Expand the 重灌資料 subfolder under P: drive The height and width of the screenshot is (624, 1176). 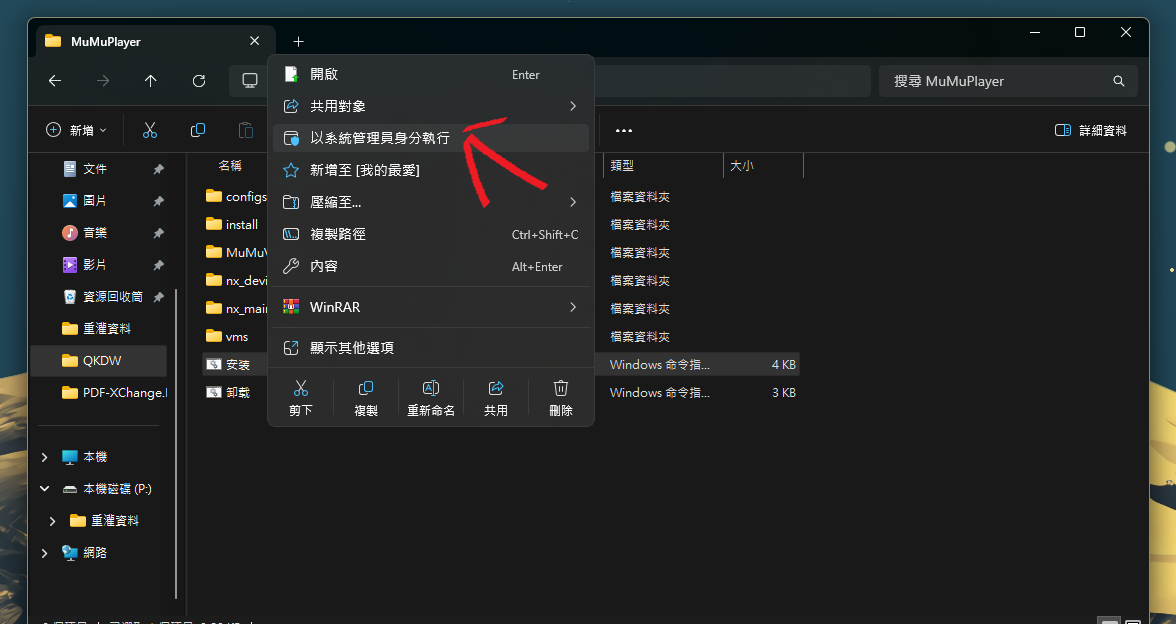[52, 520]
